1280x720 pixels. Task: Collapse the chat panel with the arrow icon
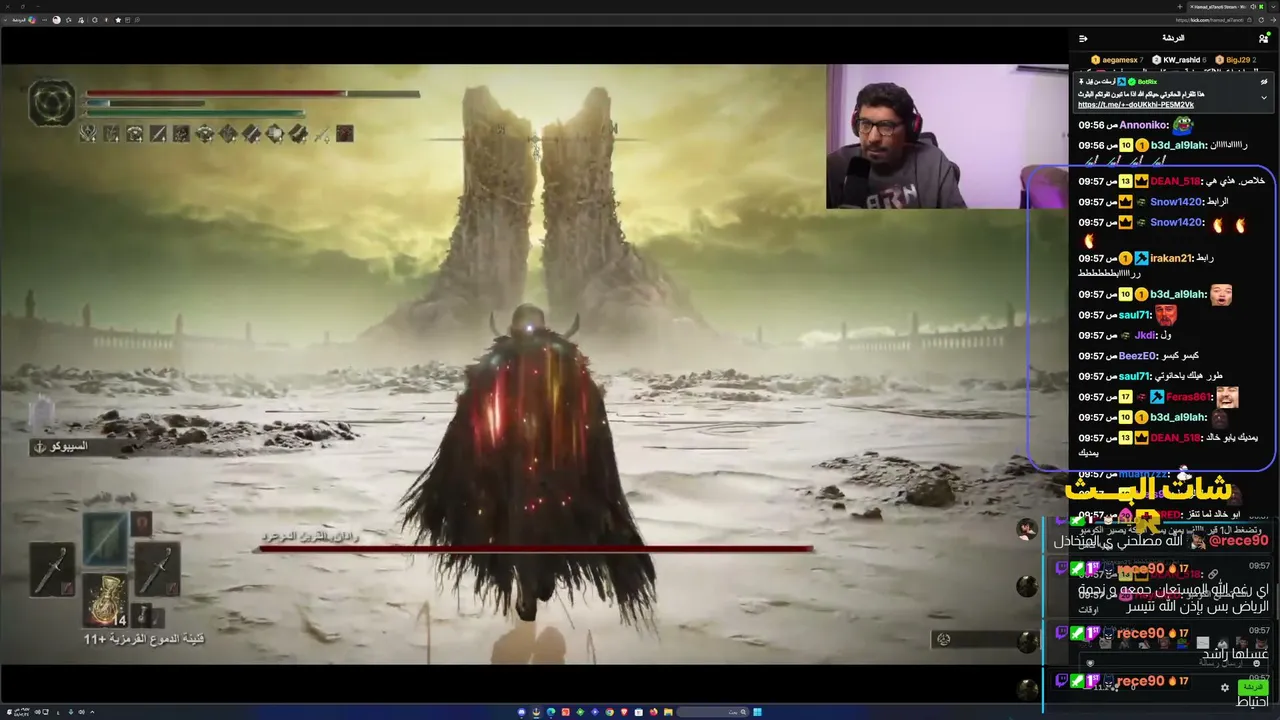1083,38
